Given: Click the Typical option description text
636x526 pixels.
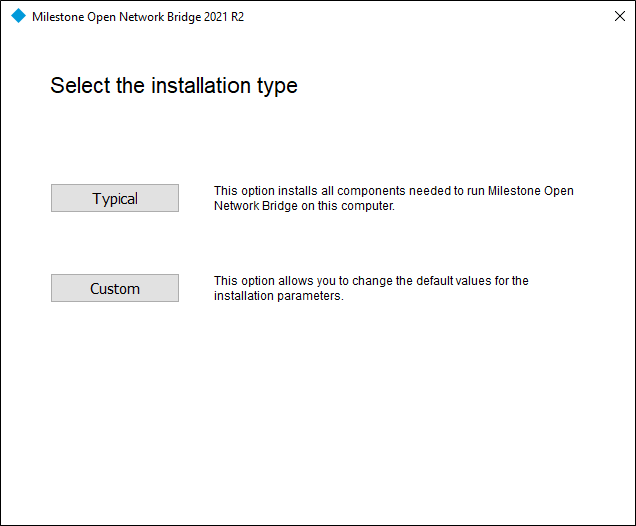Looking at the screenshot, I should click(x=394, y=198).
